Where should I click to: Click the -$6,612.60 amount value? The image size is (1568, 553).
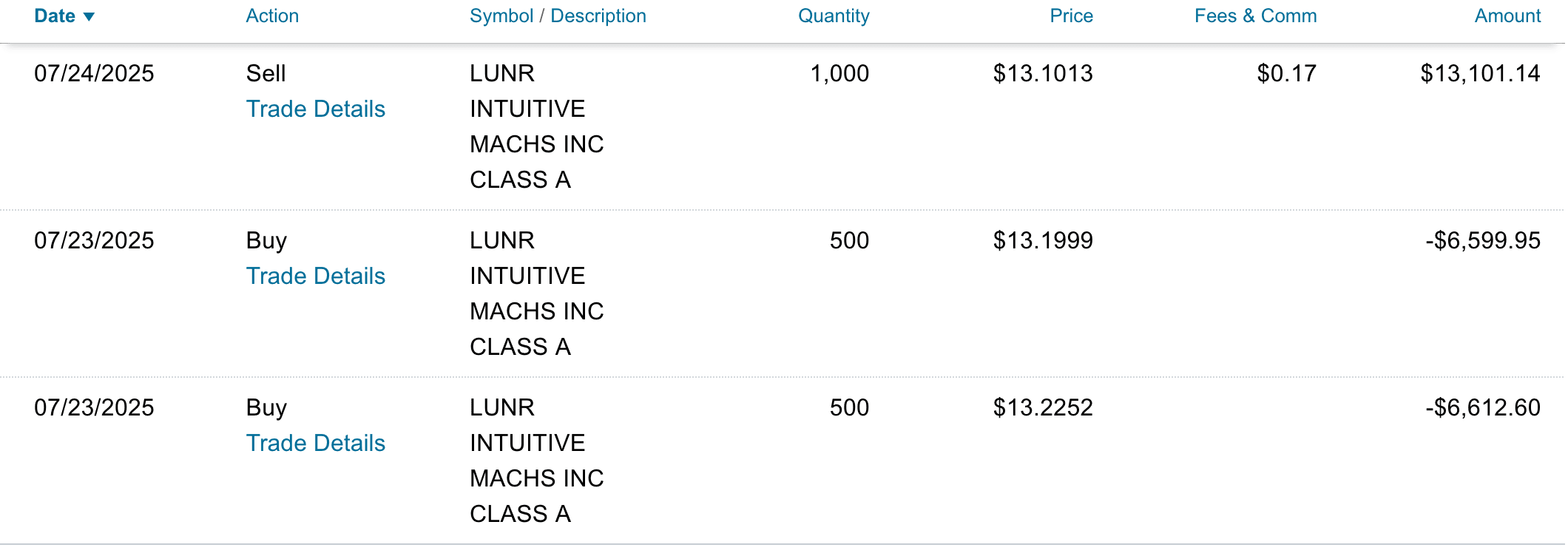tap(1483, 408)
